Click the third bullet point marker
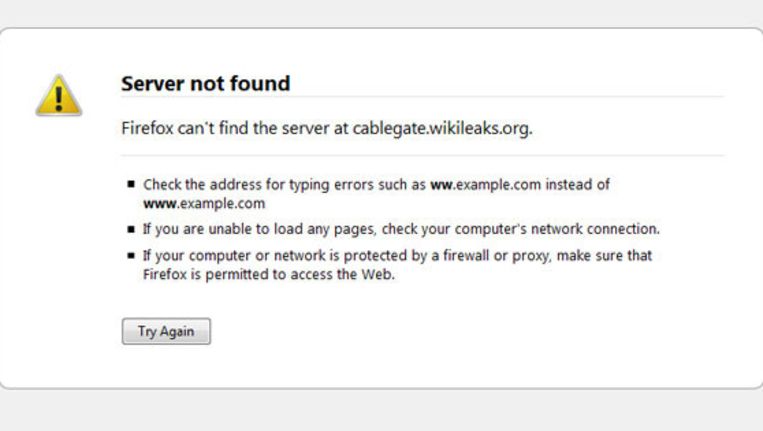This screenshot has width=763, height=431. (x=131, y=257)
